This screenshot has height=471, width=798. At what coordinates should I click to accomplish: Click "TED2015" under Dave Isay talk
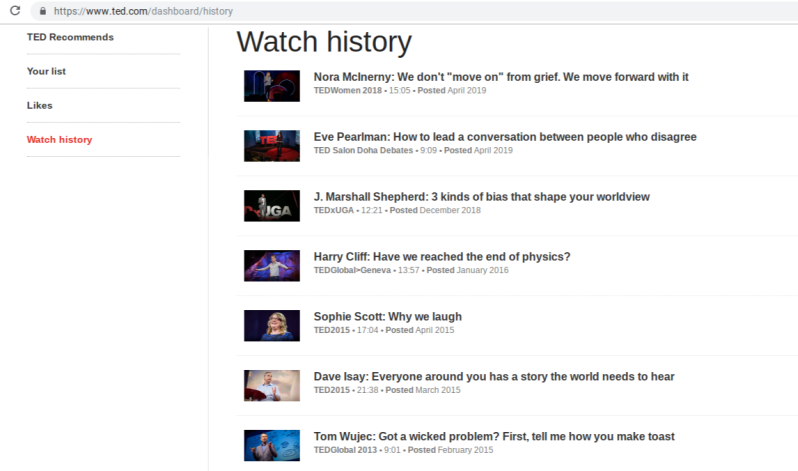point(332,390)
